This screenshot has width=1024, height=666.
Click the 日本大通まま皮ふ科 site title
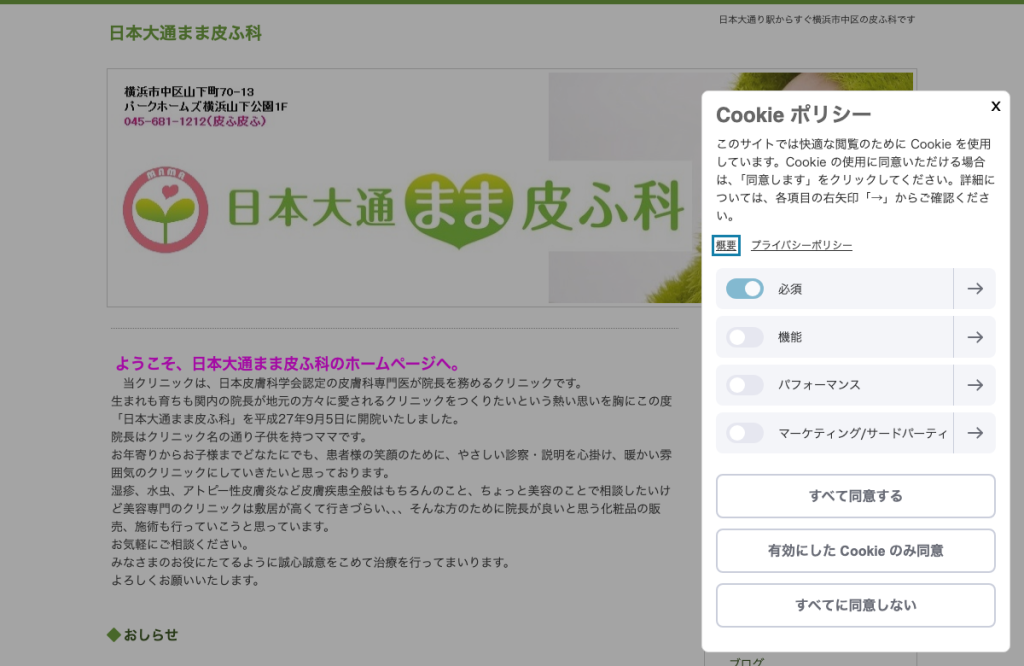pos(185,33)
